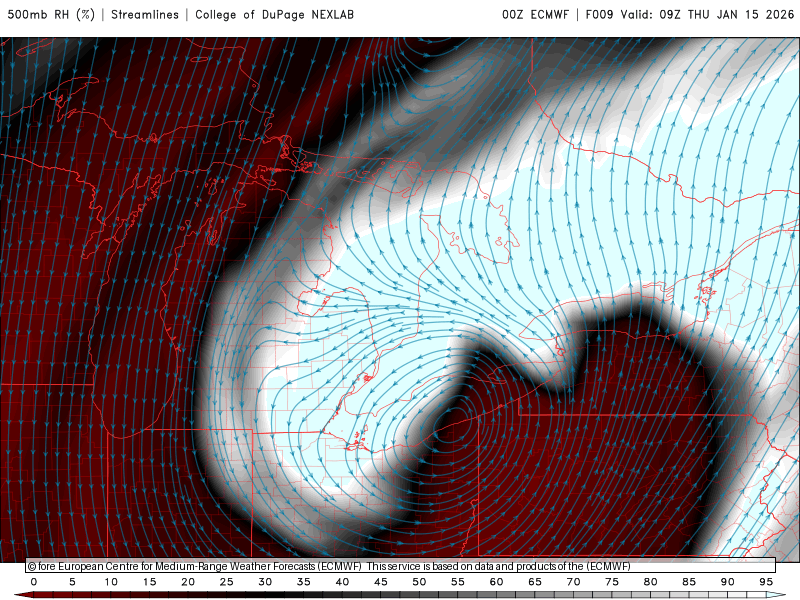
Task: Click the "75" value on the colorbar scale
Action: click(612, 582)
